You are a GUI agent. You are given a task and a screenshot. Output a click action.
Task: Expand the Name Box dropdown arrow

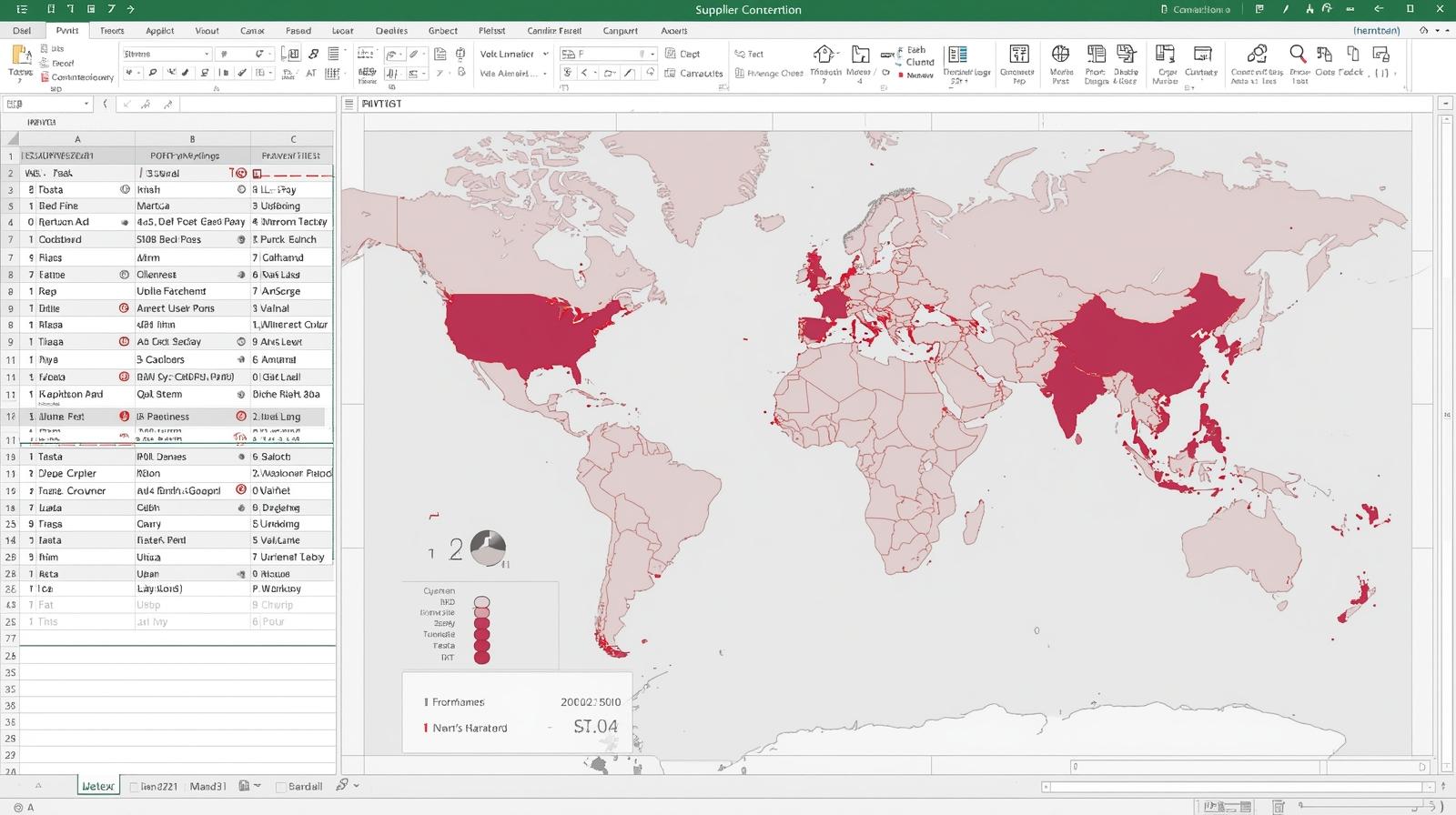pyautogui.click(x=86, y=104)
